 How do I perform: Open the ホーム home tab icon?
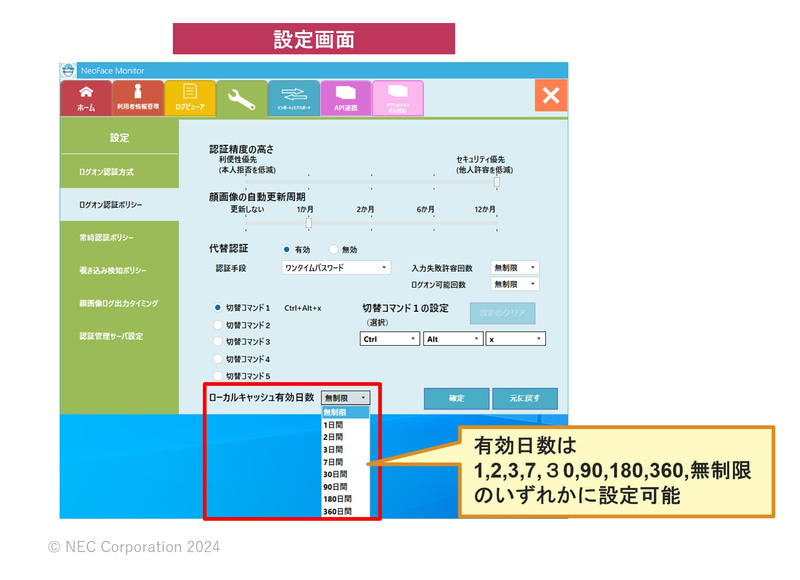(86, 97)
